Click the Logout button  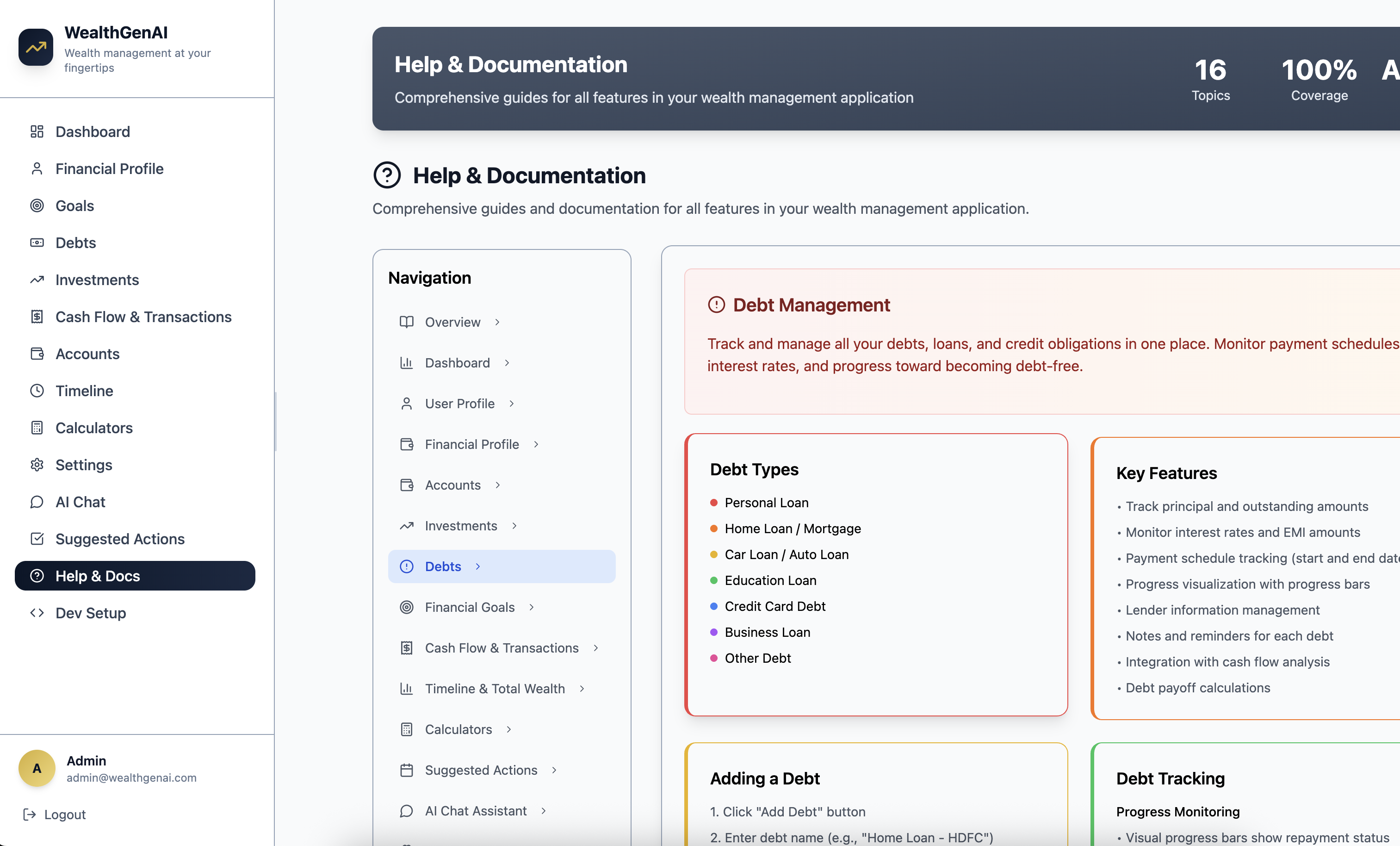(65, 814)
